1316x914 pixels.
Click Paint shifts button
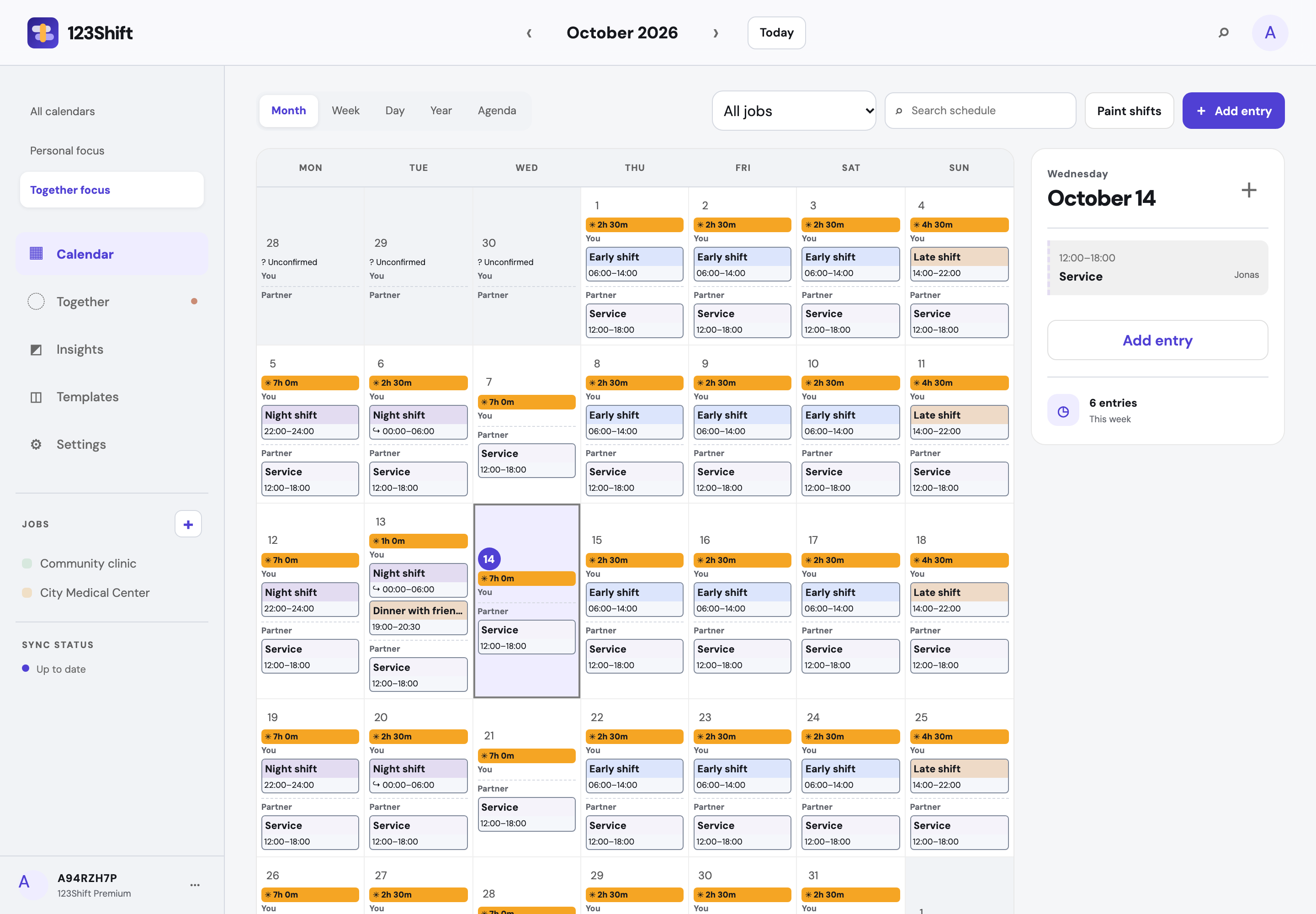pyautogui.click(x=1129, y=111)
